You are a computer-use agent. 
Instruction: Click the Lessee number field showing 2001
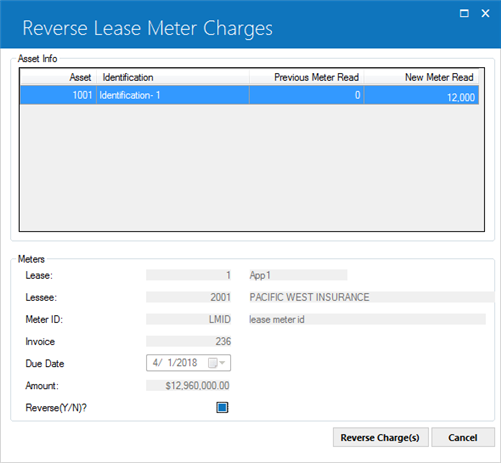point(188,297)
